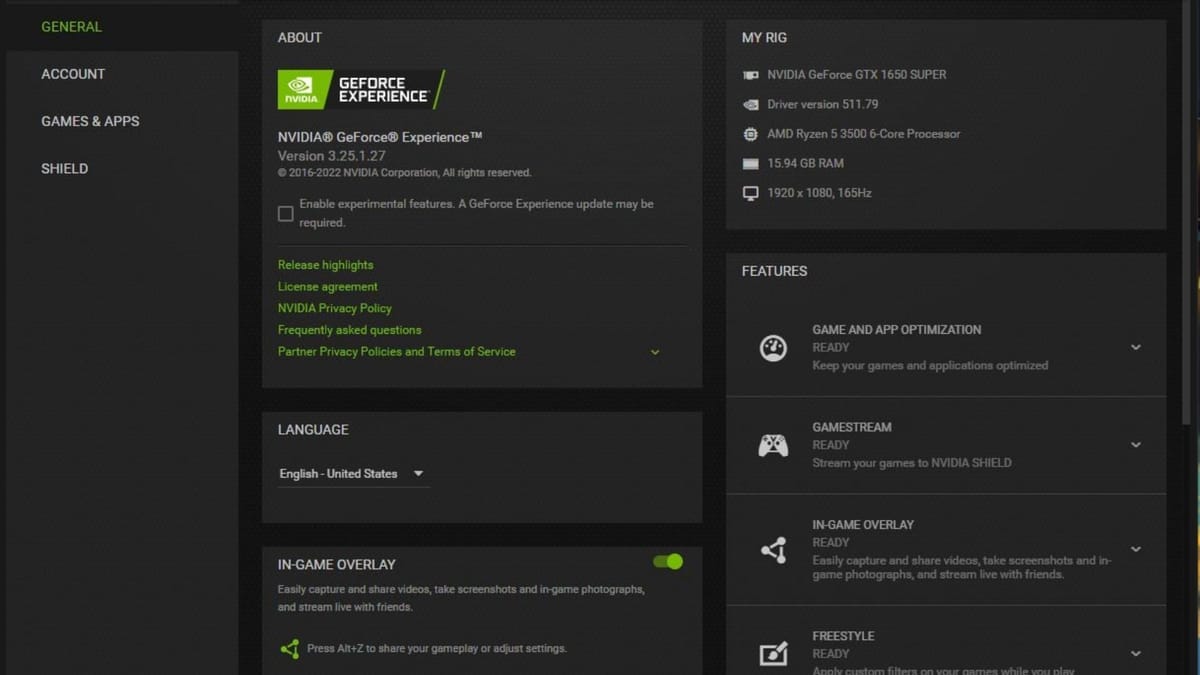Click the In-Game Overlay share icon
Image resolution: width=1200 pixels, height=675 pixels.
coord(772,549)
